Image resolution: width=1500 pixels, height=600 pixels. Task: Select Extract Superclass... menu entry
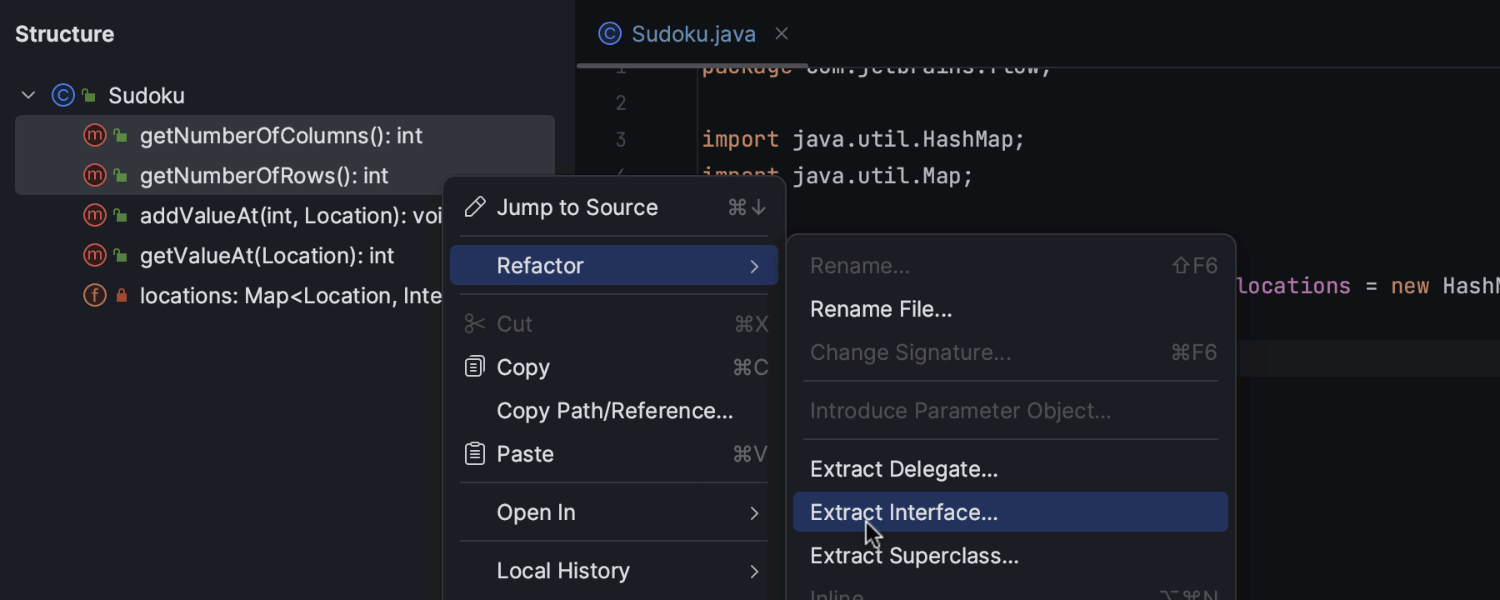[914, 556]
